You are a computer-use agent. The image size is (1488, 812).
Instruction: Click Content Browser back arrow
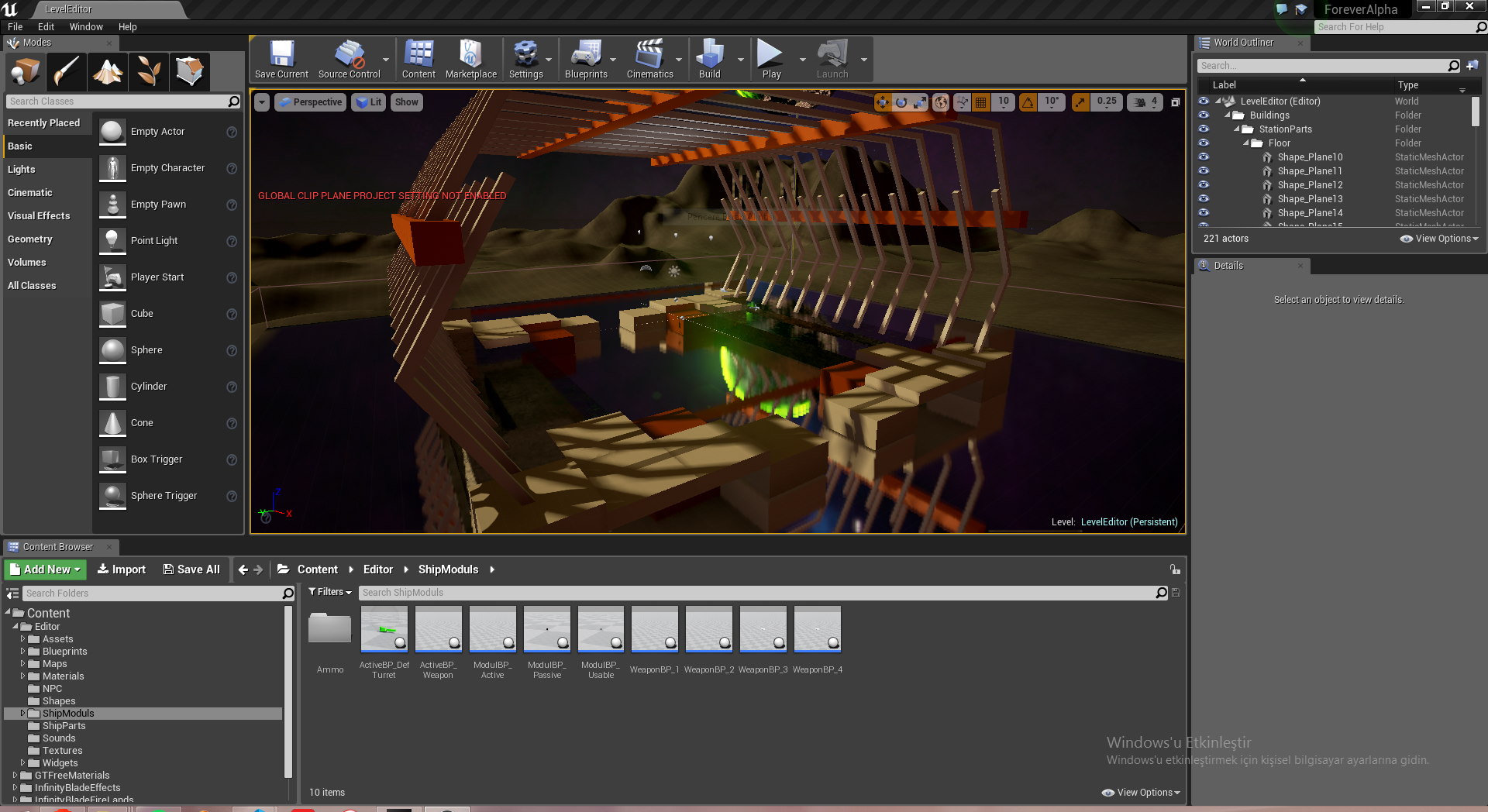tap(243, 569)
